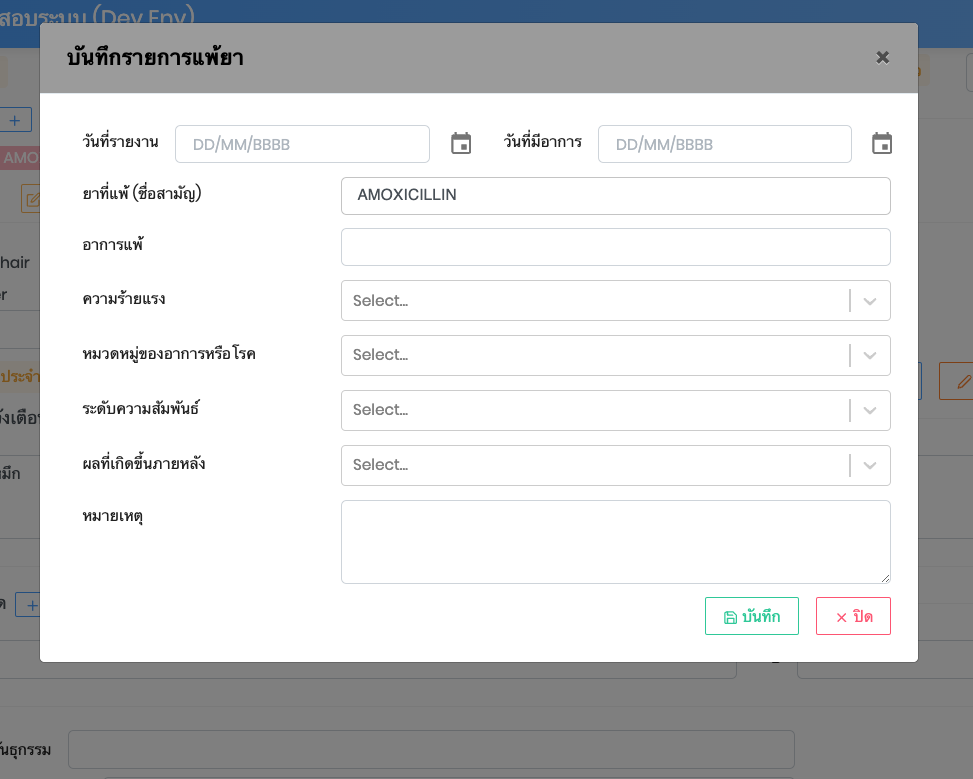Open the ระดับความสัมพันธ์ dropdown
This screenshot has width=973, height=779.
pos(615,410)
